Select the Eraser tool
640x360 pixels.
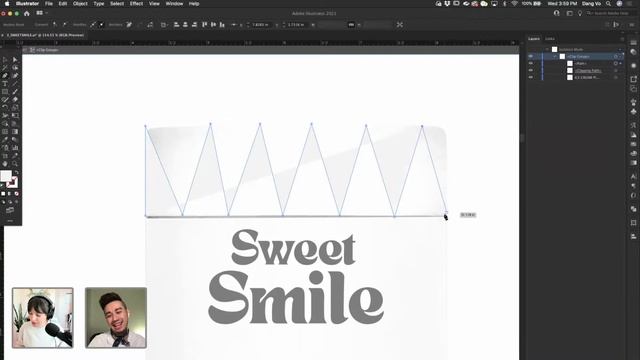(15, 100)
